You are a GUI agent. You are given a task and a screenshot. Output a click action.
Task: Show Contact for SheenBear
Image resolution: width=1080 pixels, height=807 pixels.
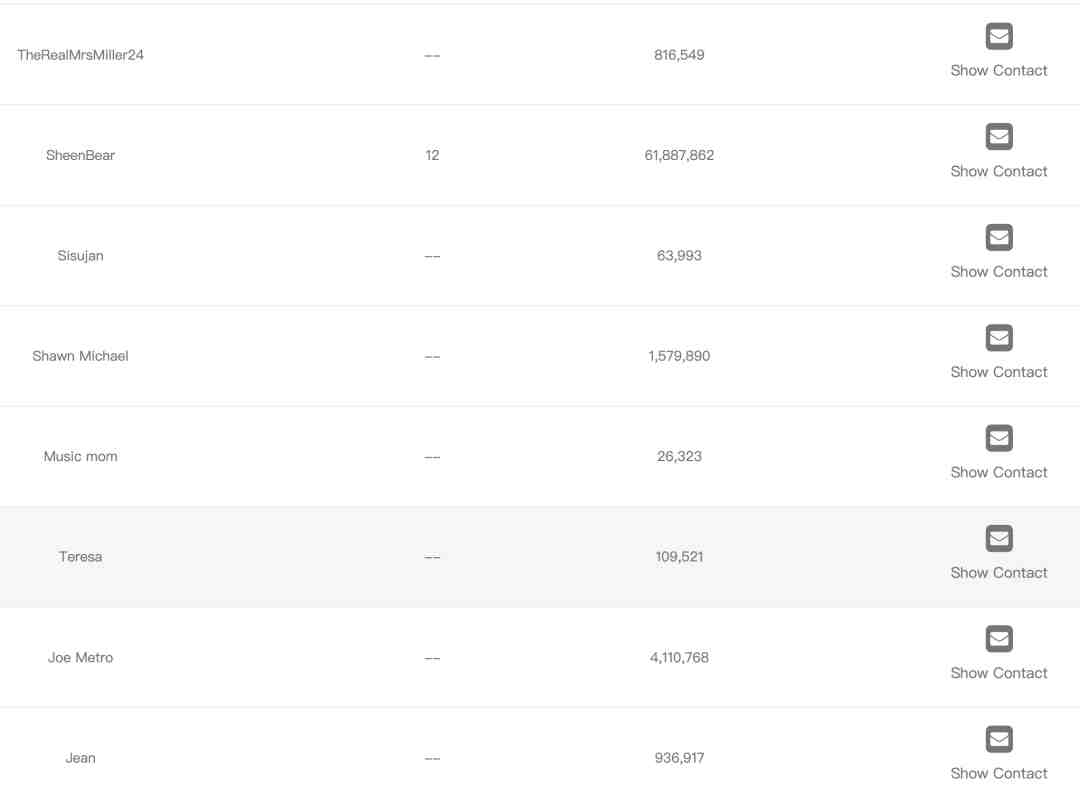pos(999,171)
